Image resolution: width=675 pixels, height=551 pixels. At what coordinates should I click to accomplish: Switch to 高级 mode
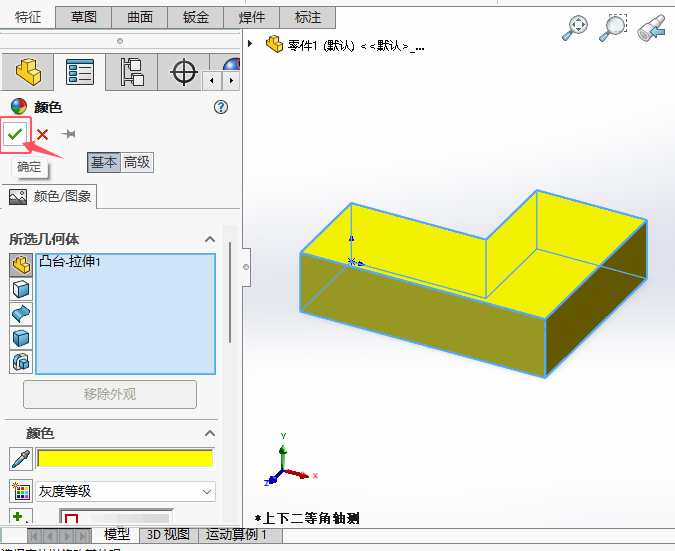(x=137, y=162)
